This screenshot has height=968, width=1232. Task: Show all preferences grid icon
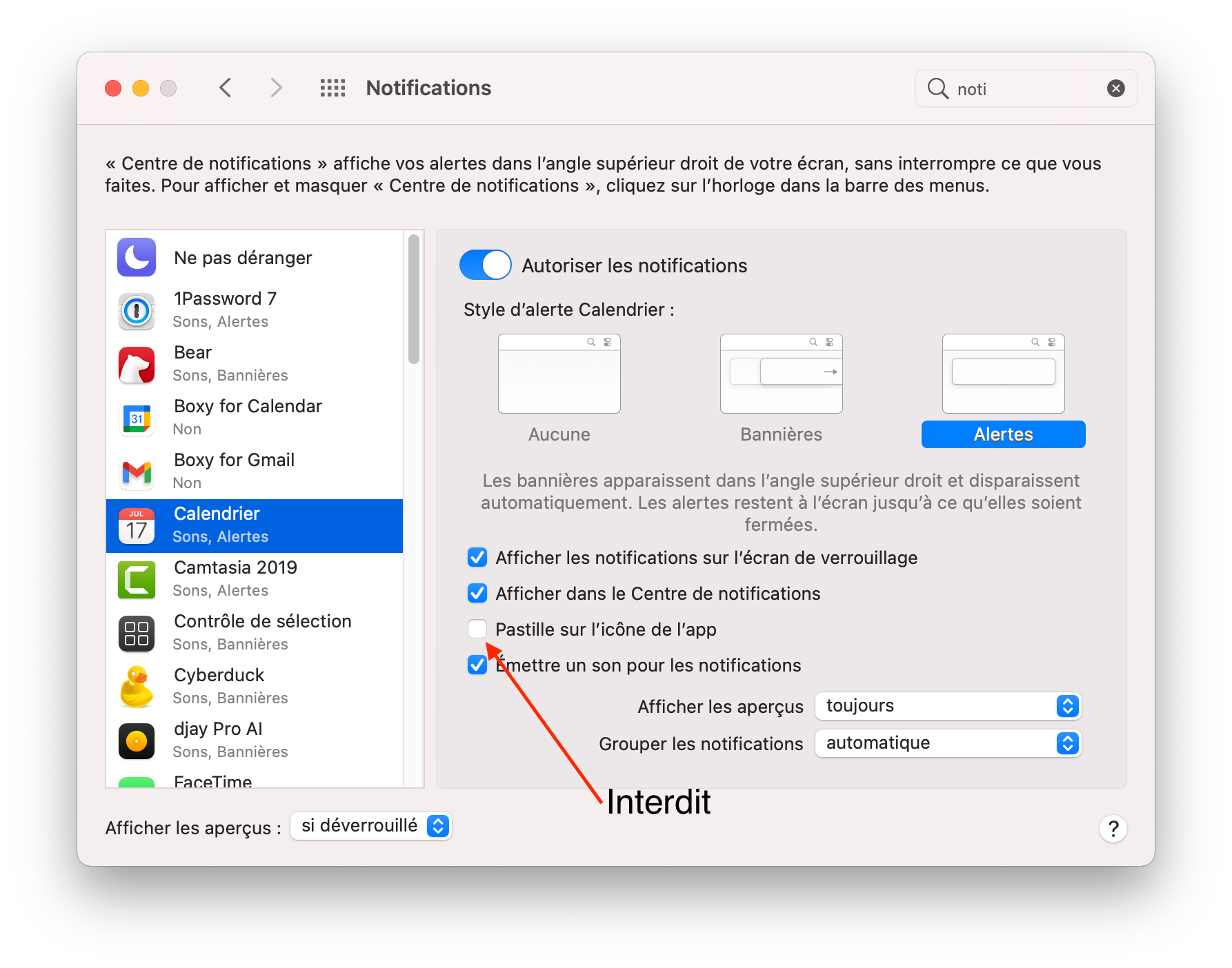pyautogui.click(x=332, y=88)
